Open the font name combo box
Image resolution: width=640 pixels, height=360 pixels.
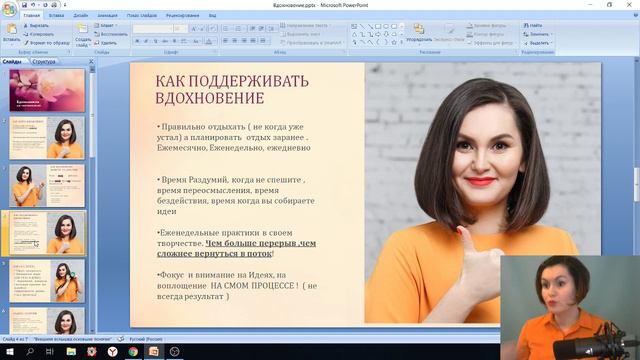click(153, 29)
